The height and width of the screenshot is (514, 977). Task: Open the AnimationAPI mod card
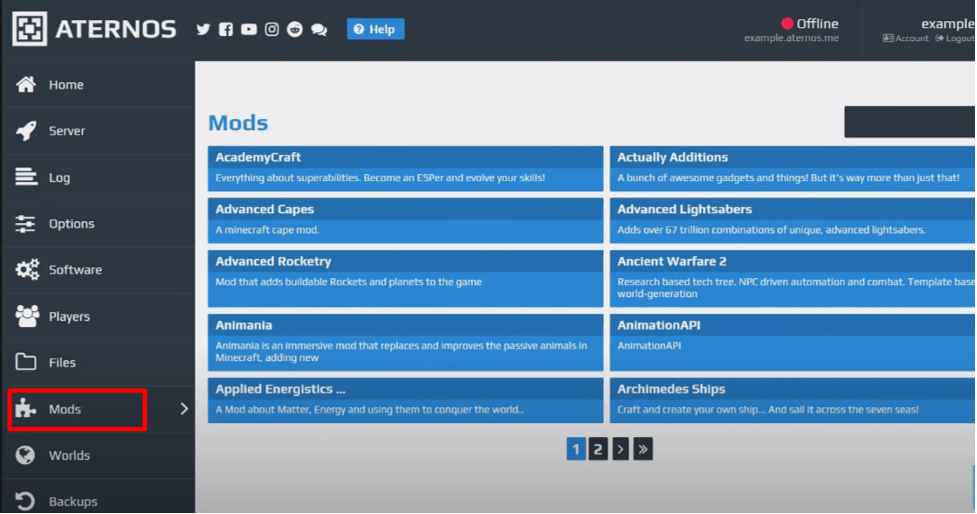(x=793, y=342)
